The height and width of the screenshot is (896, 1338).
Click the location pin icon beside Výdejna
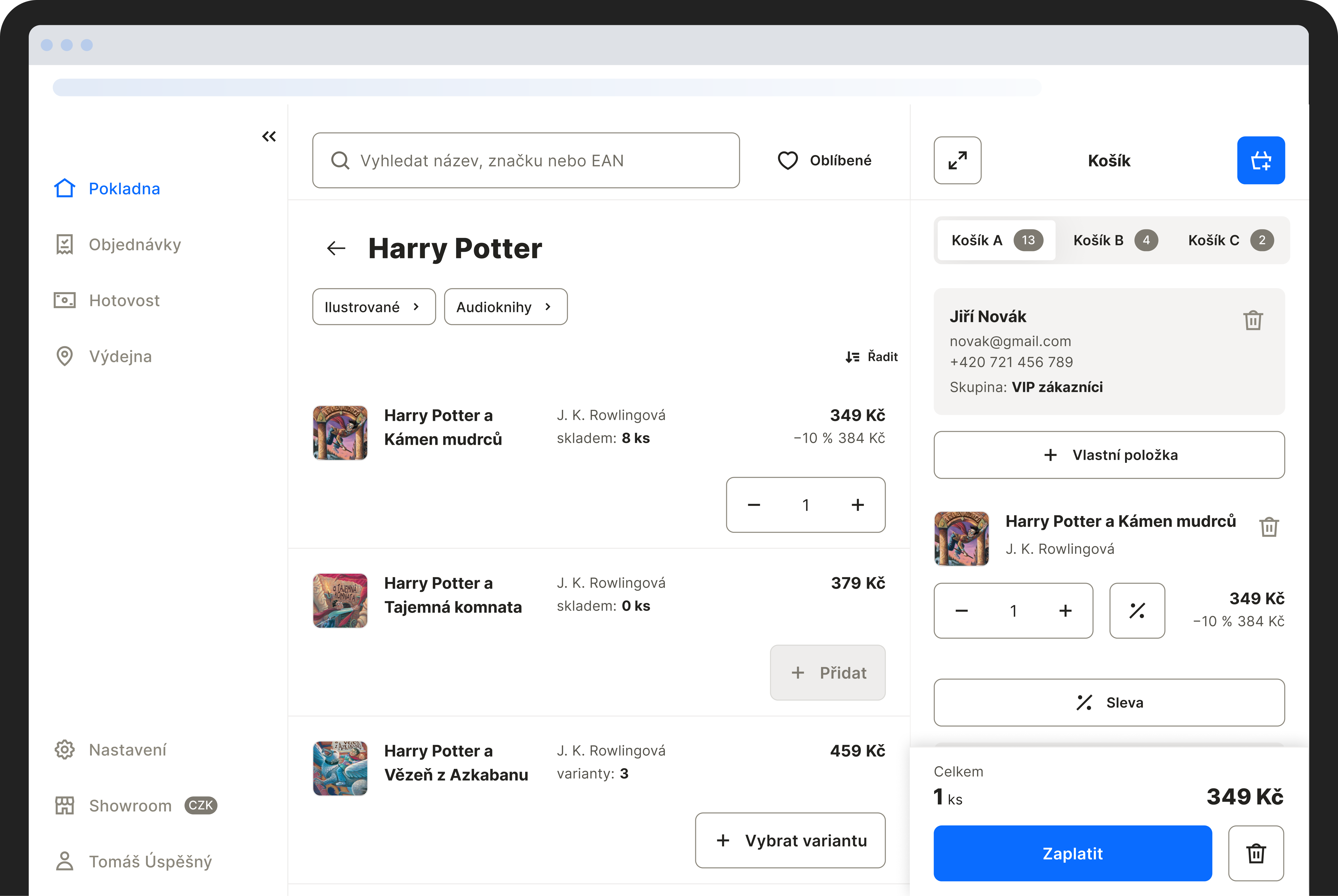(x=65, y=356)
